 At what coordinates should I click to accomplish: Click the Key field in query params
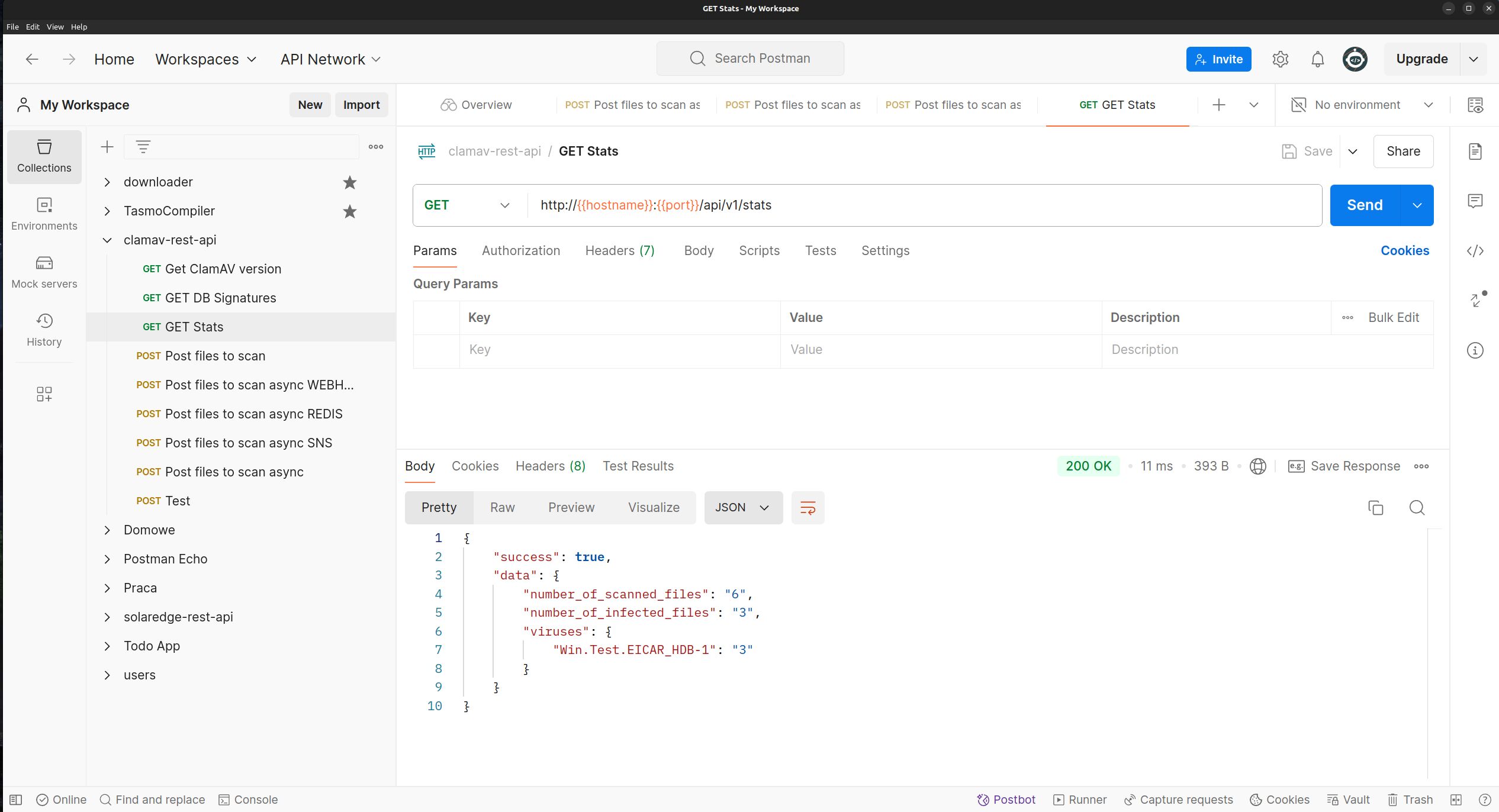(619, 350)
